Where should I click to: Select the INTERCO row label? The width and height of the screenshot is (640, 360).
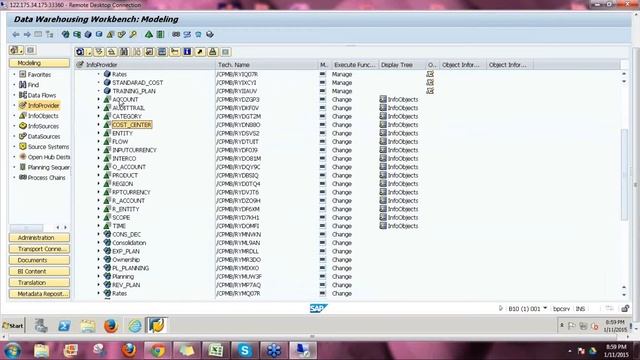click(x=124, y=158)
